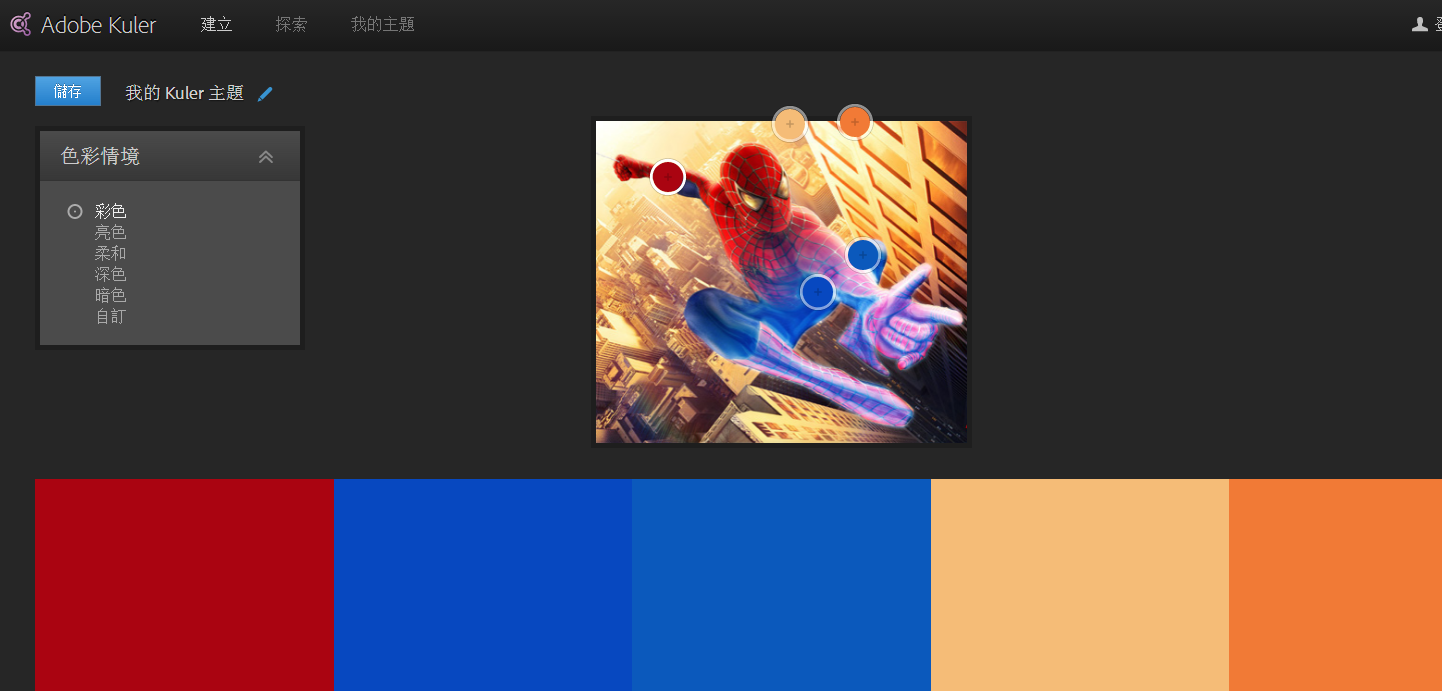The image size is (1442, 691).
Task: Click the pencil icon to rename theme
Action: point(265,94)
